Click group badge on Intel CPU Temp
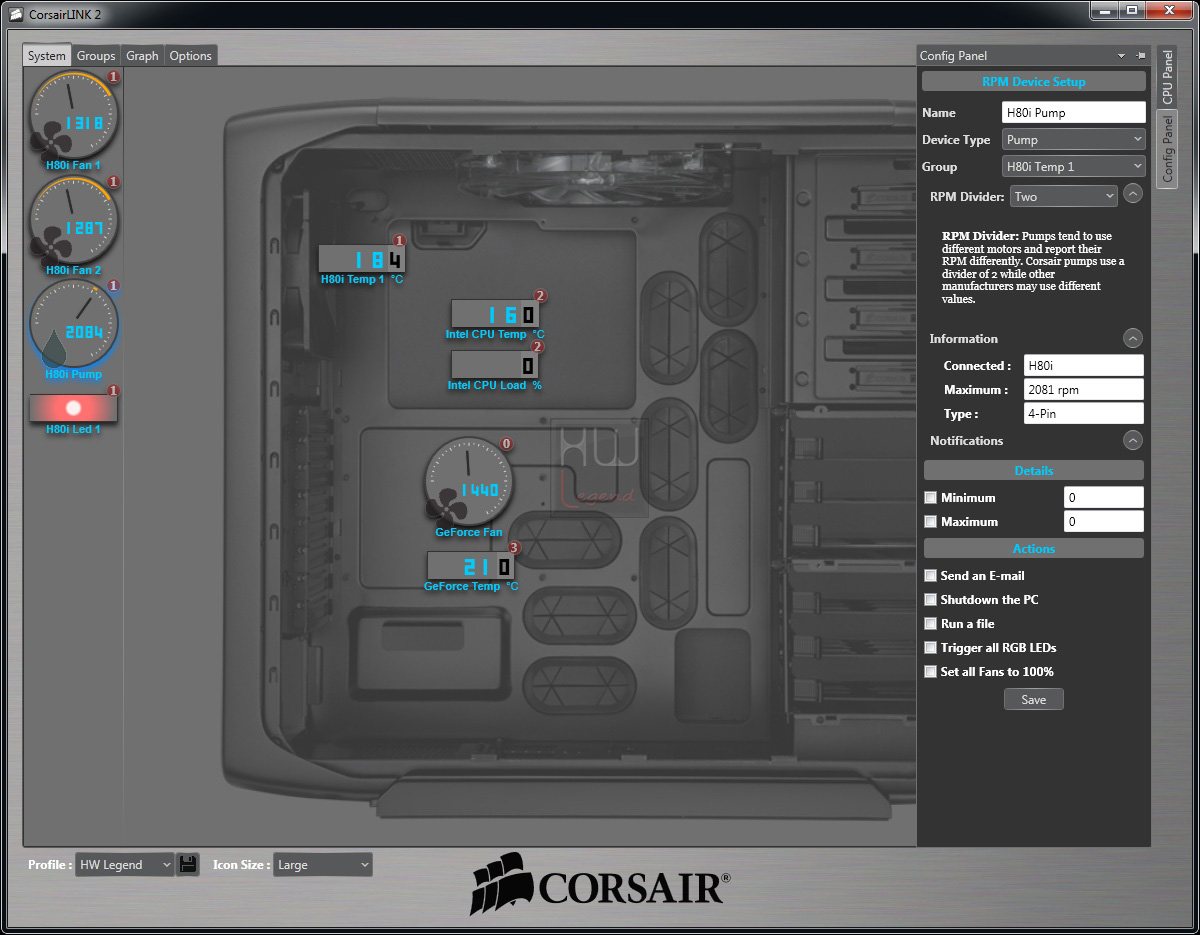This screenshot has width=1200, height=935. [541, 296]
